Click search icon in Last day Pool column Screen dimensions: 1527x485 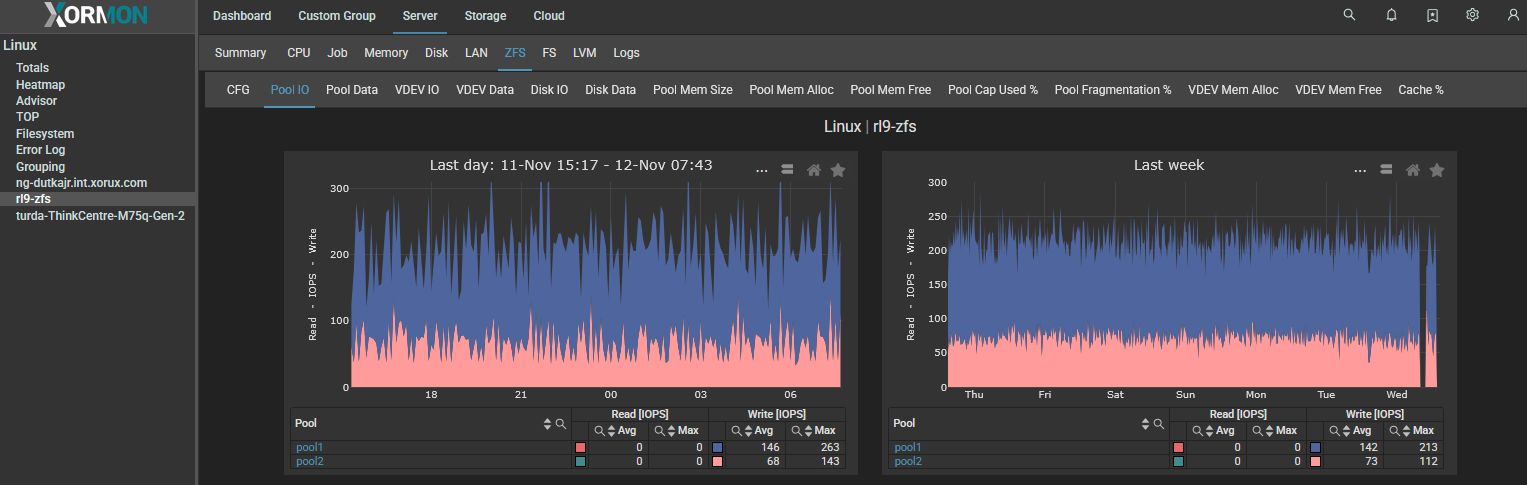pyautogui.click(x=561, y=424)
